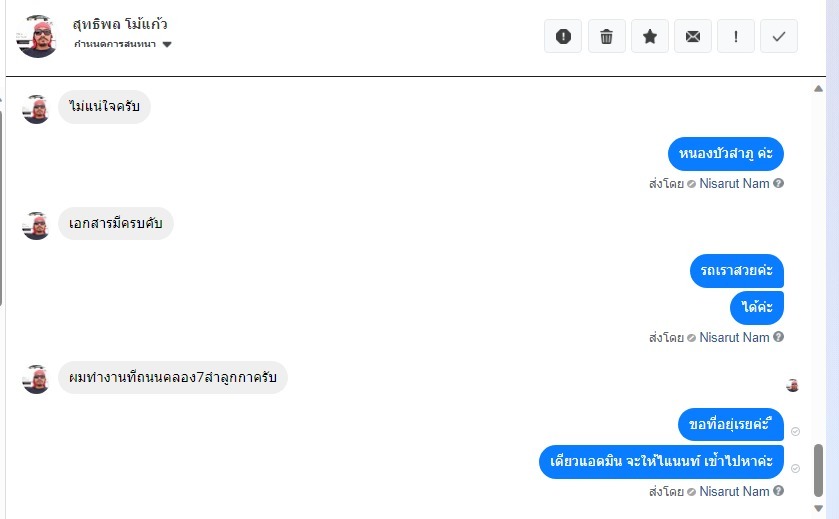Open the large profile photo in header
The height and width of the screenshot is (519, 839).
point(37,36)
